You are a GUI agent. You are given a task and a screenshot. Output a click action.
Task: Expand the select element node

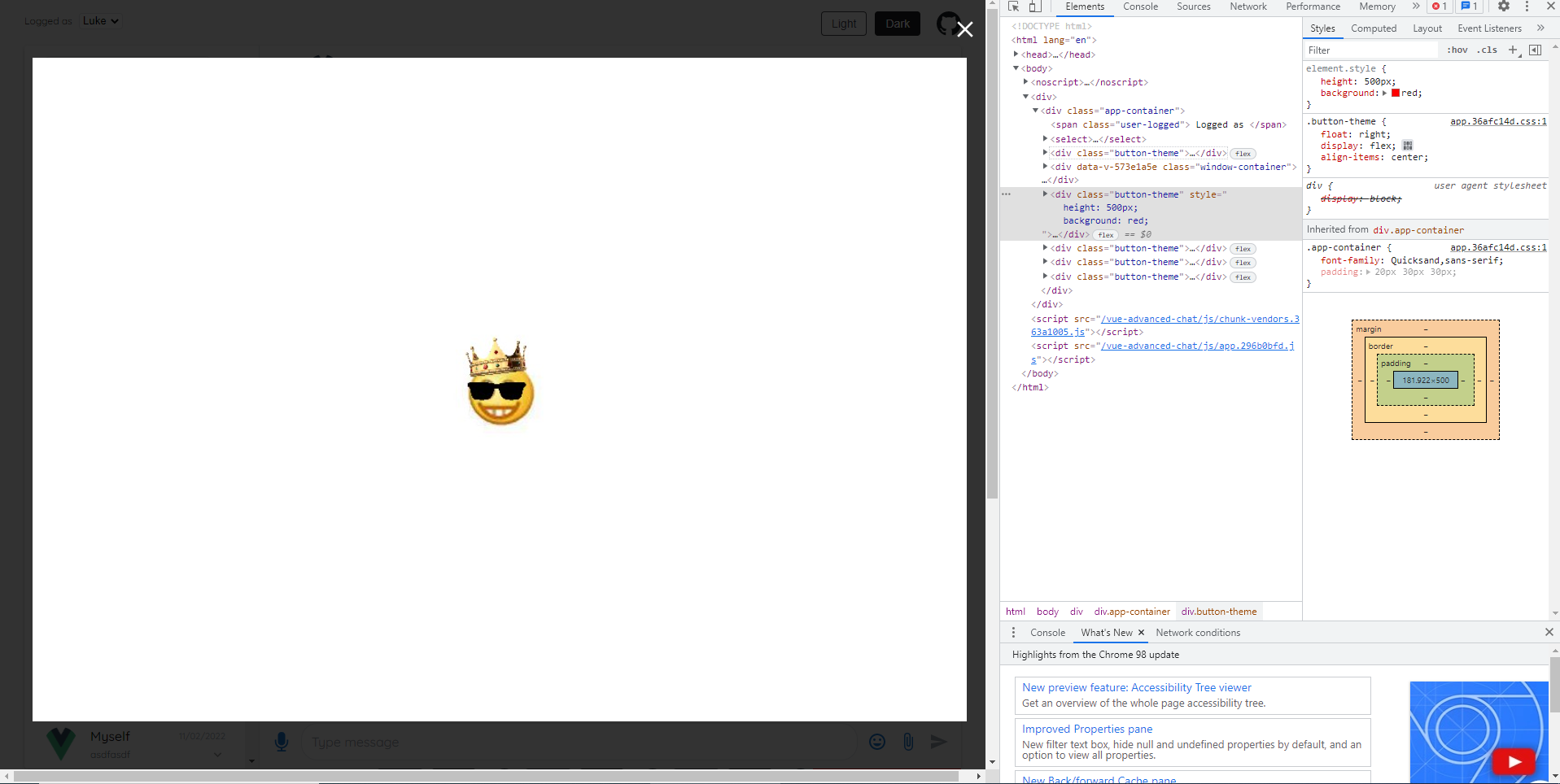tap(1045, 139)
